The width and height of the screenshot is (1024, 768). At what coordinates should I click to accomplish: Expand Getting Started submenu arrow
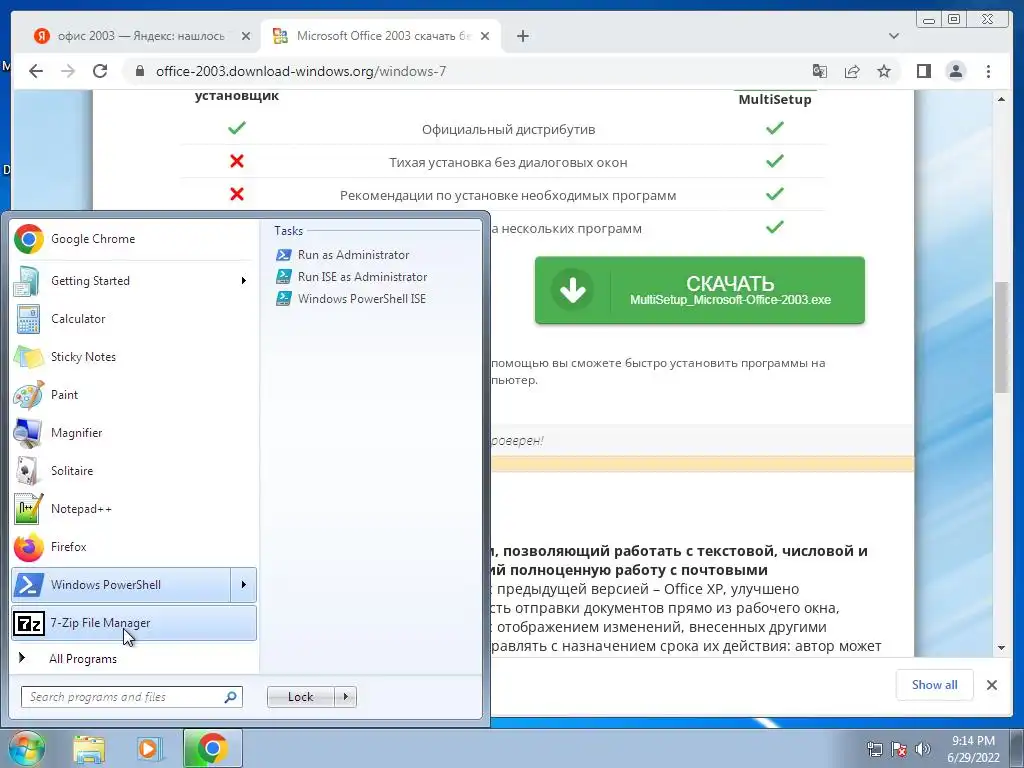pos(244,281)
